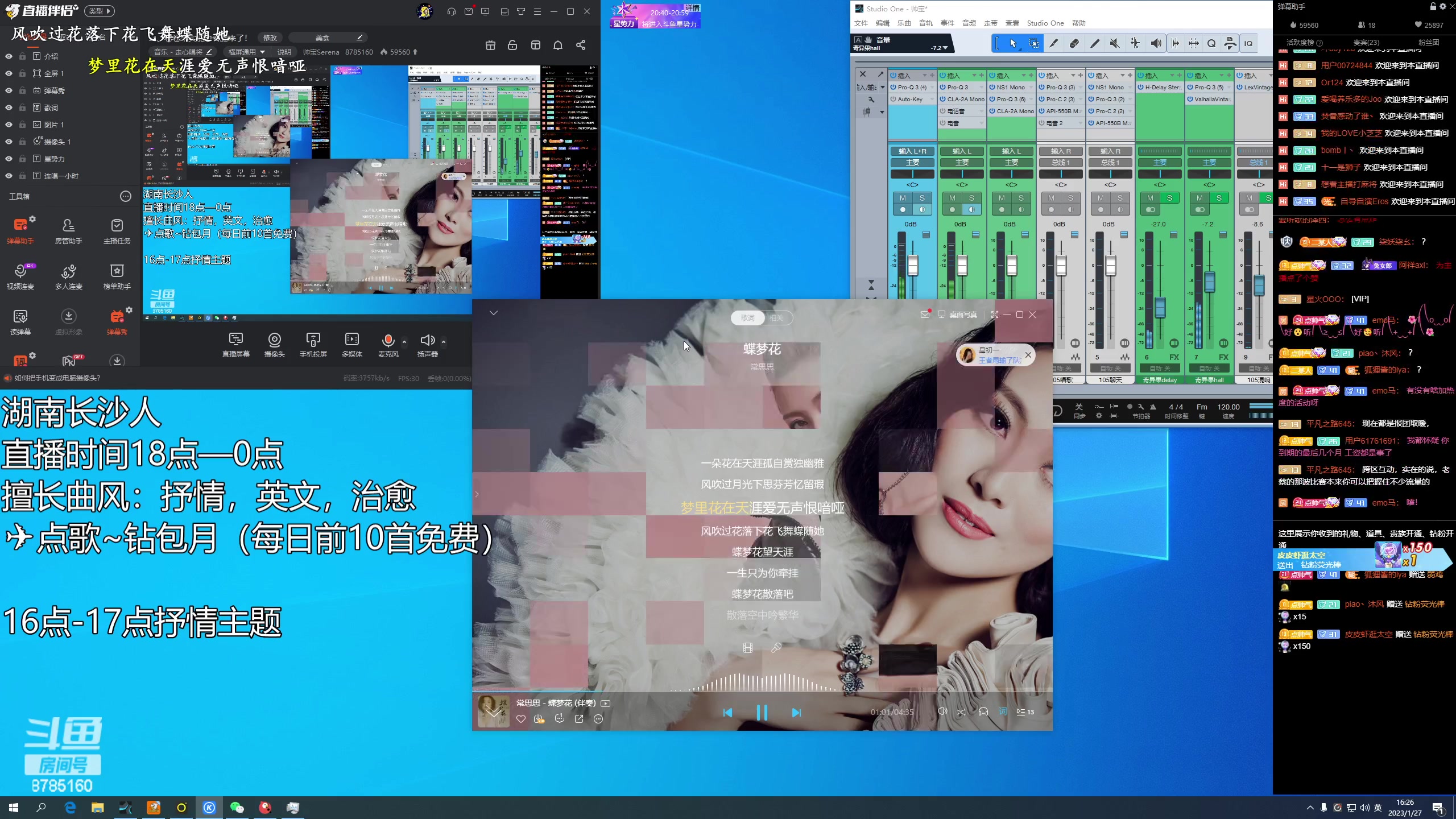This screenshot has width=1456, height=819.
Task: Click the Quantize Q icon in Studio One
Action: click(x=1211, y=43)
